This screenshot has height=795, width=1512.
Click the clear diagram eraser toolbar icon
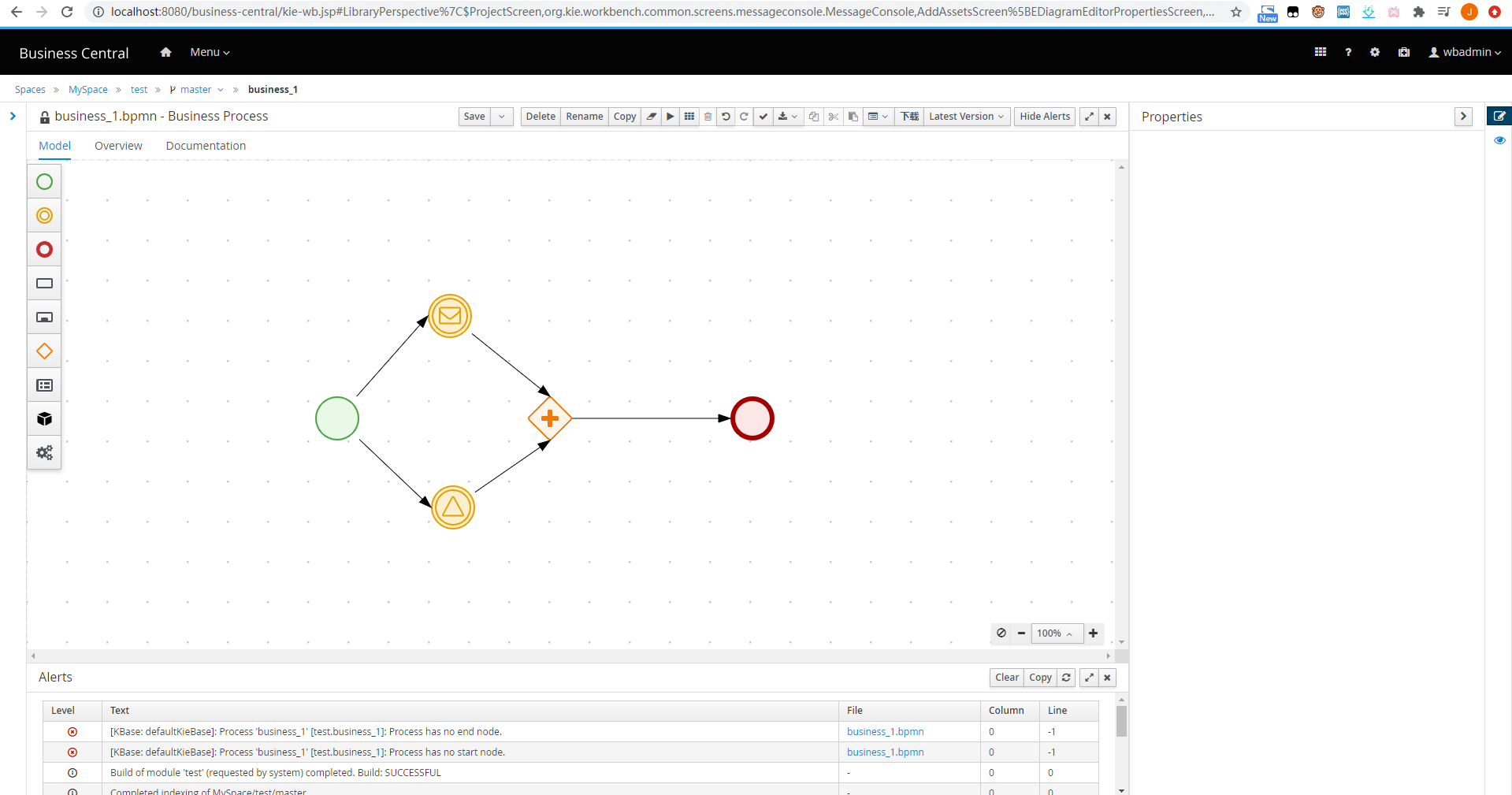click(652, 117)
